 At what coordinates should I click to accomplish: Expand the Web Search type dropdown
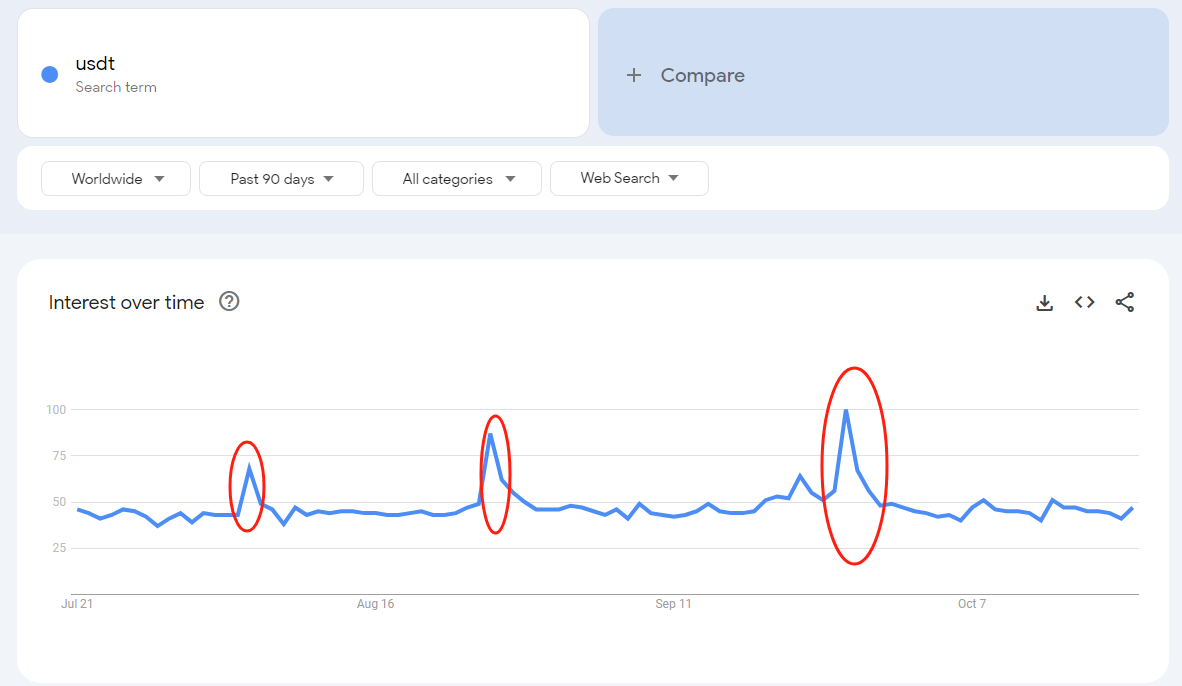[629, 178]
